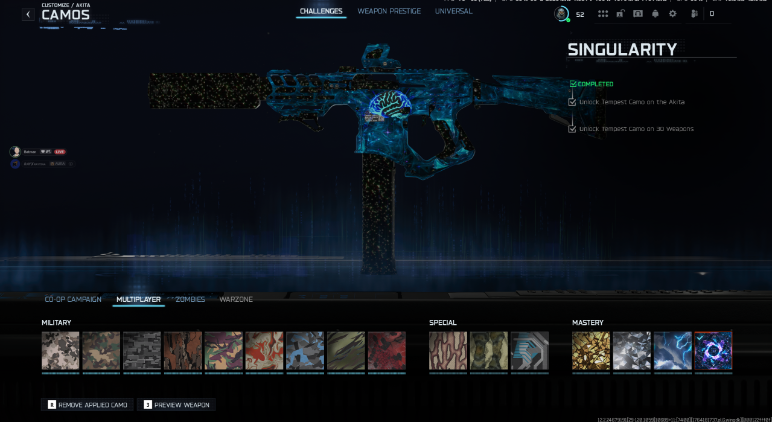Click the second blue avatar on left

pos(15,163)
